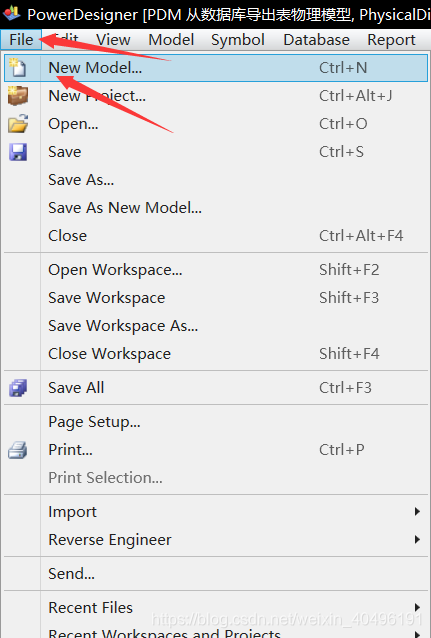Expand the Recent Files submenu arrow

(417, 607)
